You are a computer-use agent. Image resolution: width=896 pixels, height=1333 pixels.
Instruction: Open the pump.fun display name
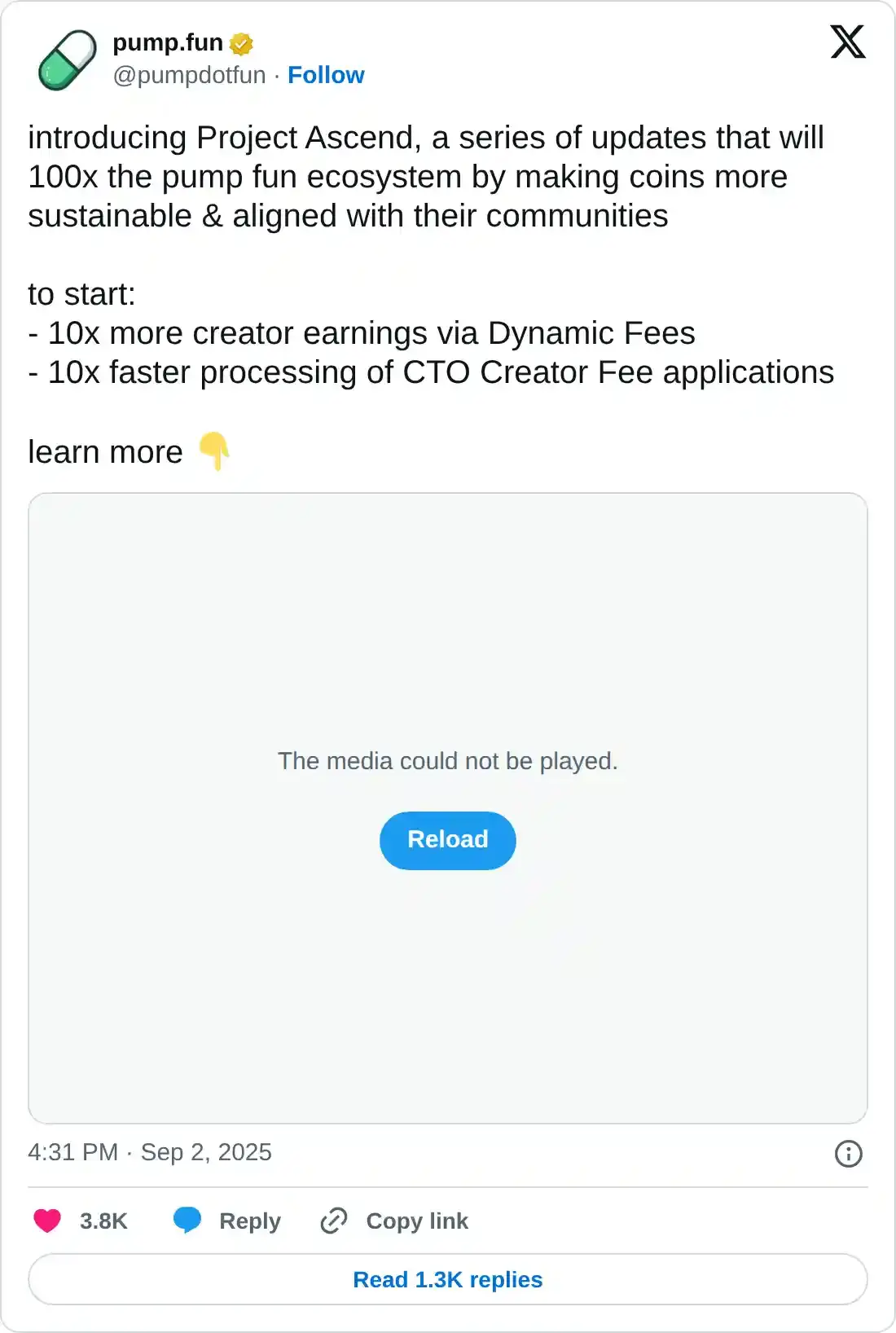click(167, 42)
